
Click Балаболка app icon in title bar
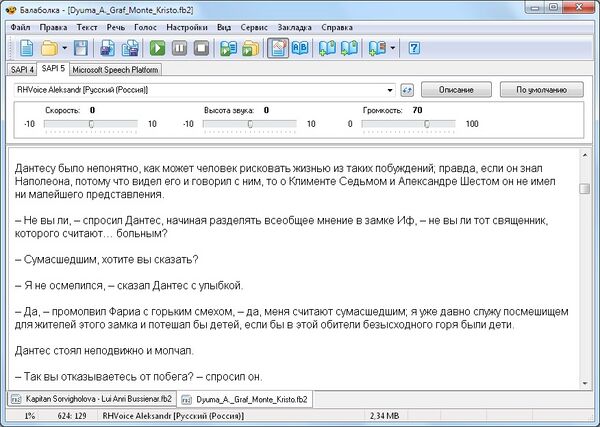point(11,10)
